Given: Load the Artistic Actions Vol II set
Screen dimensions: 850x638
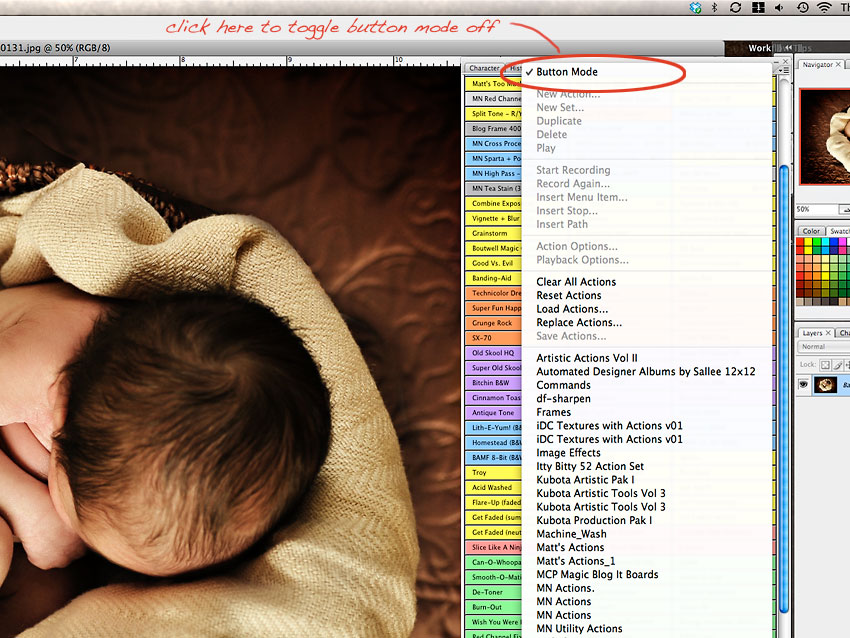Looking at the screenshot, I should [646, 358].
